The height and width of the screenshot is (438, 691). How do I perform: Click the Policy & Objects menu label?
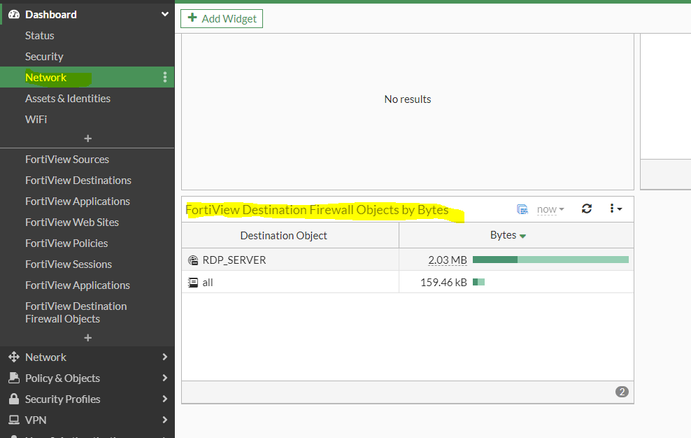pos(63,378)
